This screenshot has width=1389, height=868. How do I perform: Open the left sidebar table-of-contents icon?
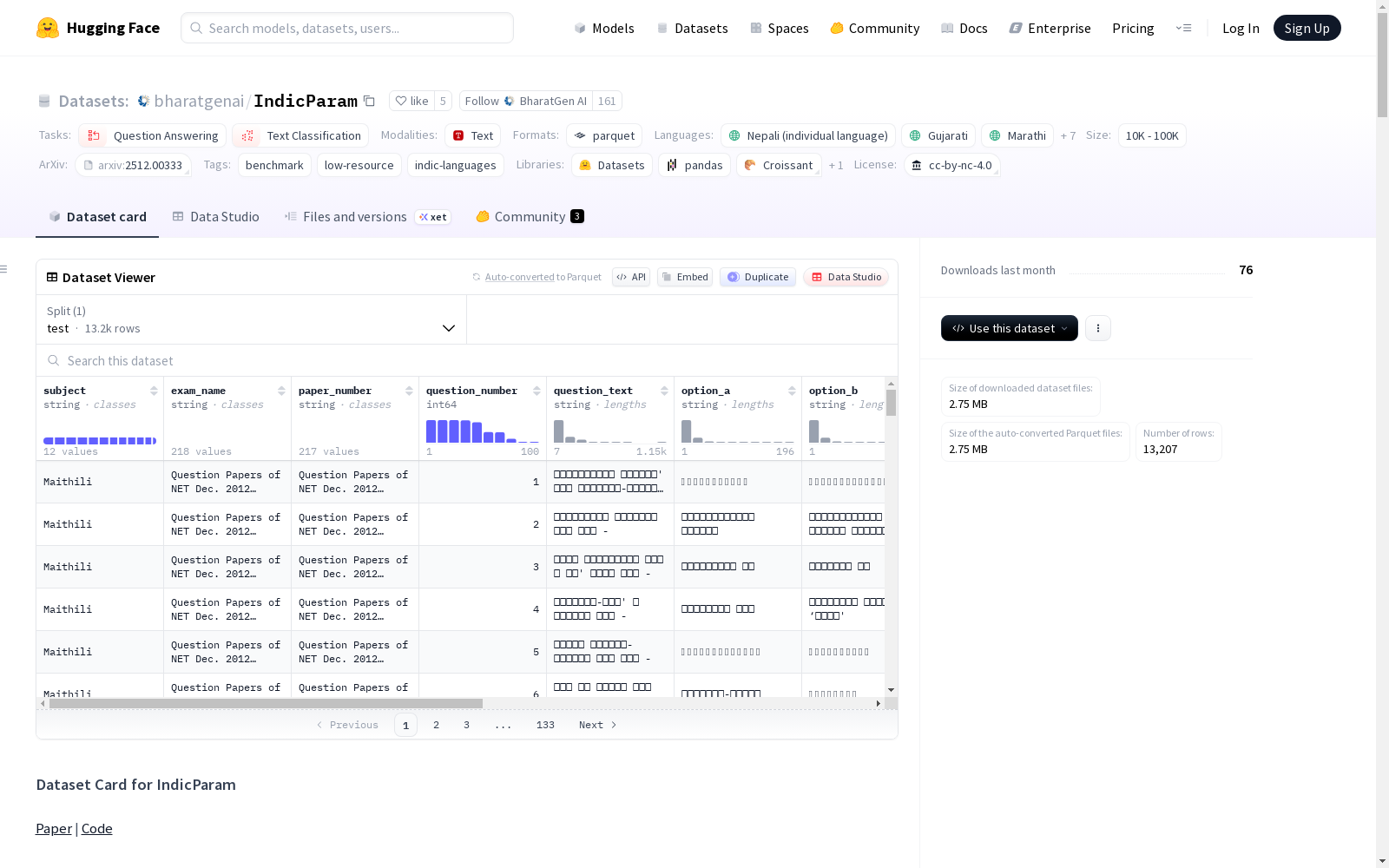[x=4, y=269]
